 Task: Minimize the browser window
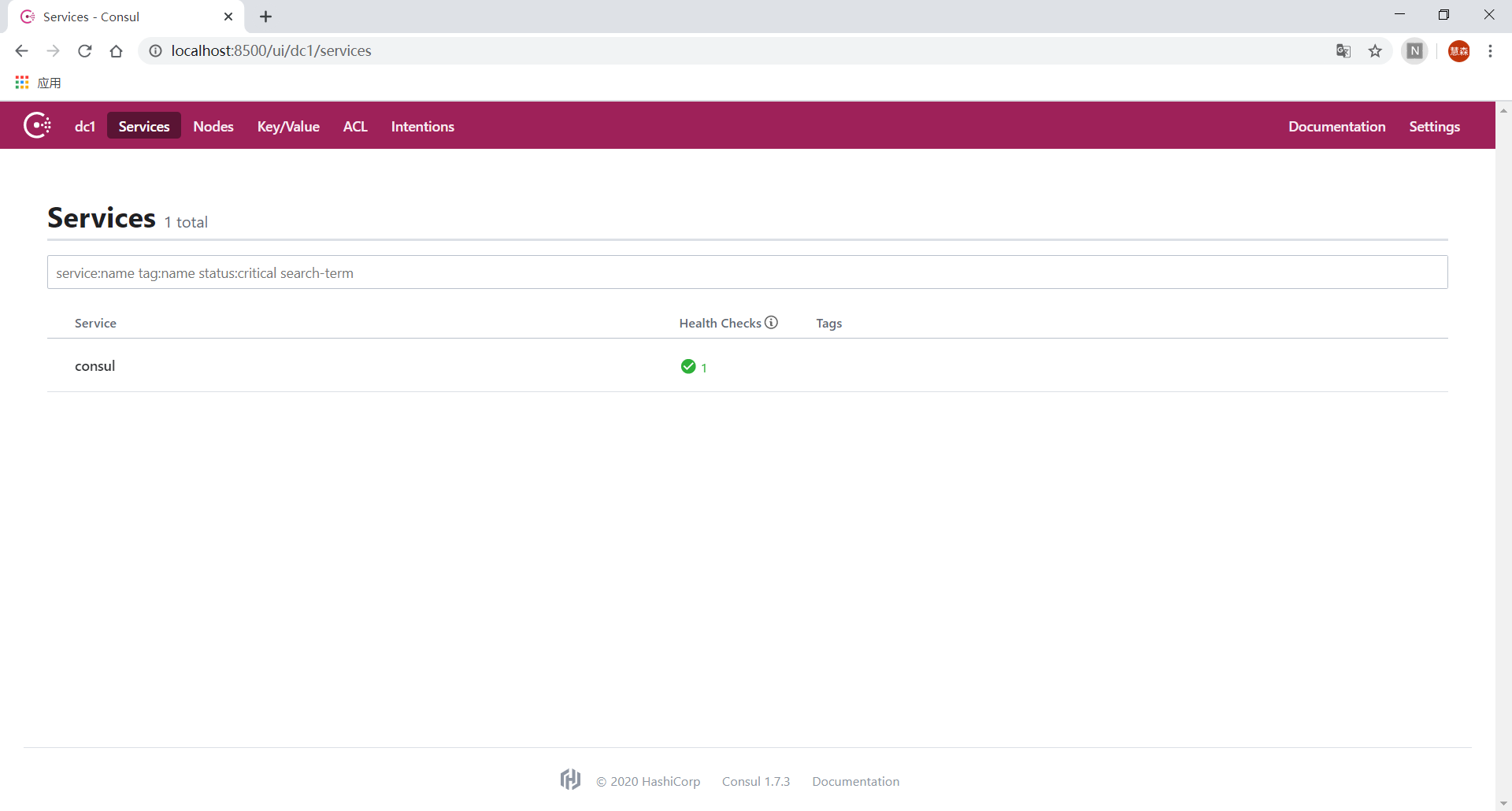click(1399, 15)
